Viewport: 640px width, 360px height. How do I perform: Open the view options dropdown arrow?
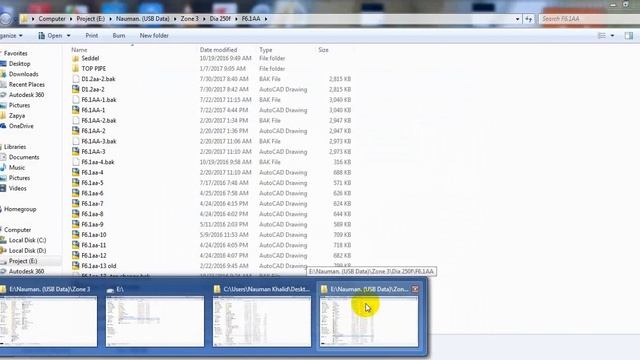(612, 36)
